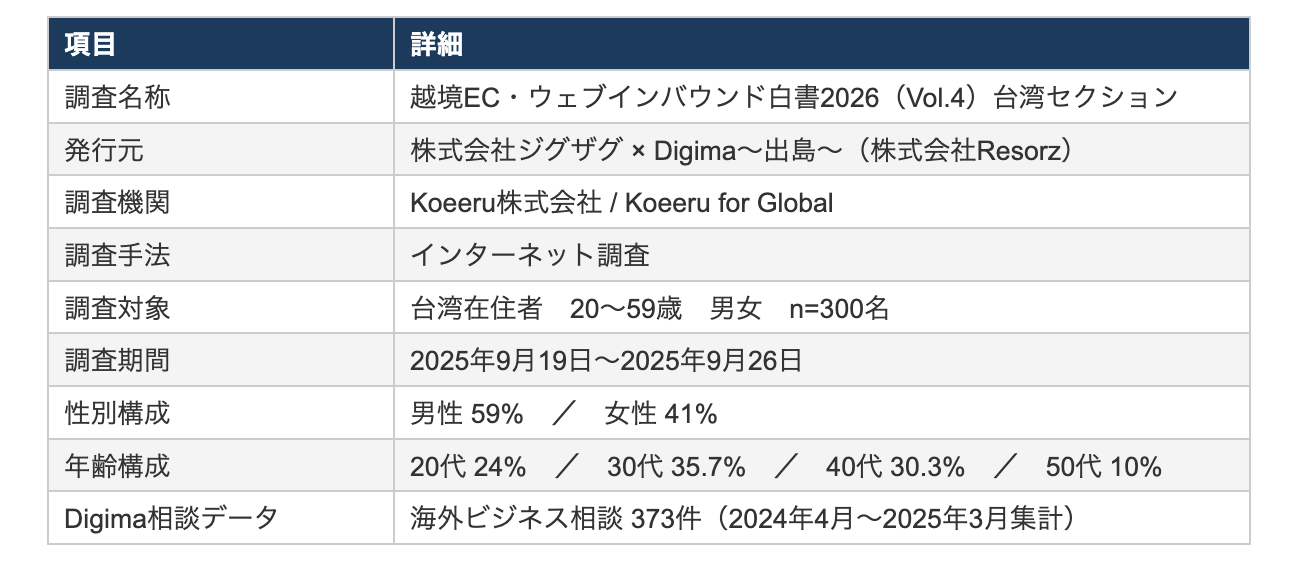Viewport: 1310px width, 574px height.
Task: Select the 発行元 label cell
Action: pyautogui.click(x=104, y=150)
